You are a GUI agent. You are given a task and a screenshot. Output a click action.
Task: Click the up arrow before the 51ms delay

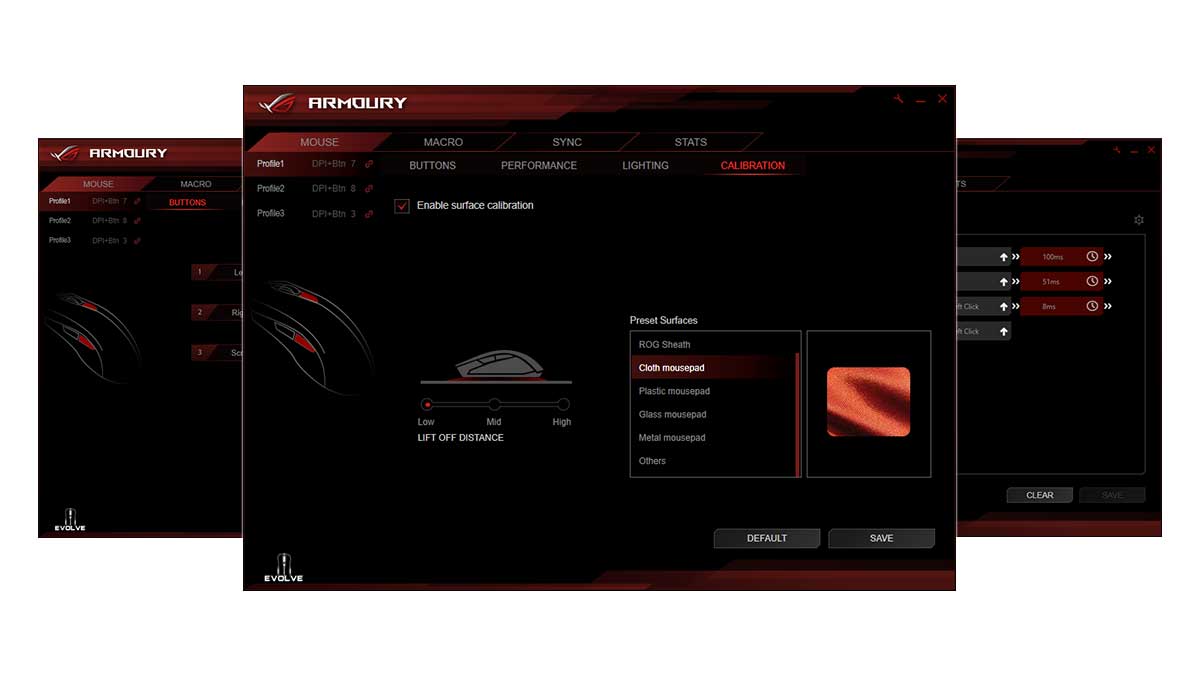pyautogui.click(x=1003, y=282)
